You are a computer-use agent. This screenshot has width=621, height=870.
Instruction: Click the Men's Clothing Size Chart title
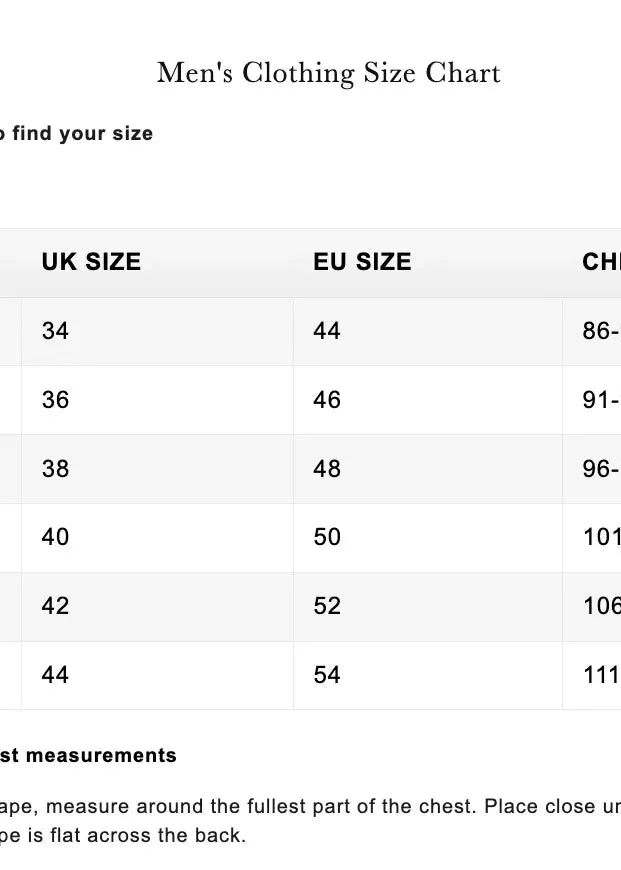point(328,73)
